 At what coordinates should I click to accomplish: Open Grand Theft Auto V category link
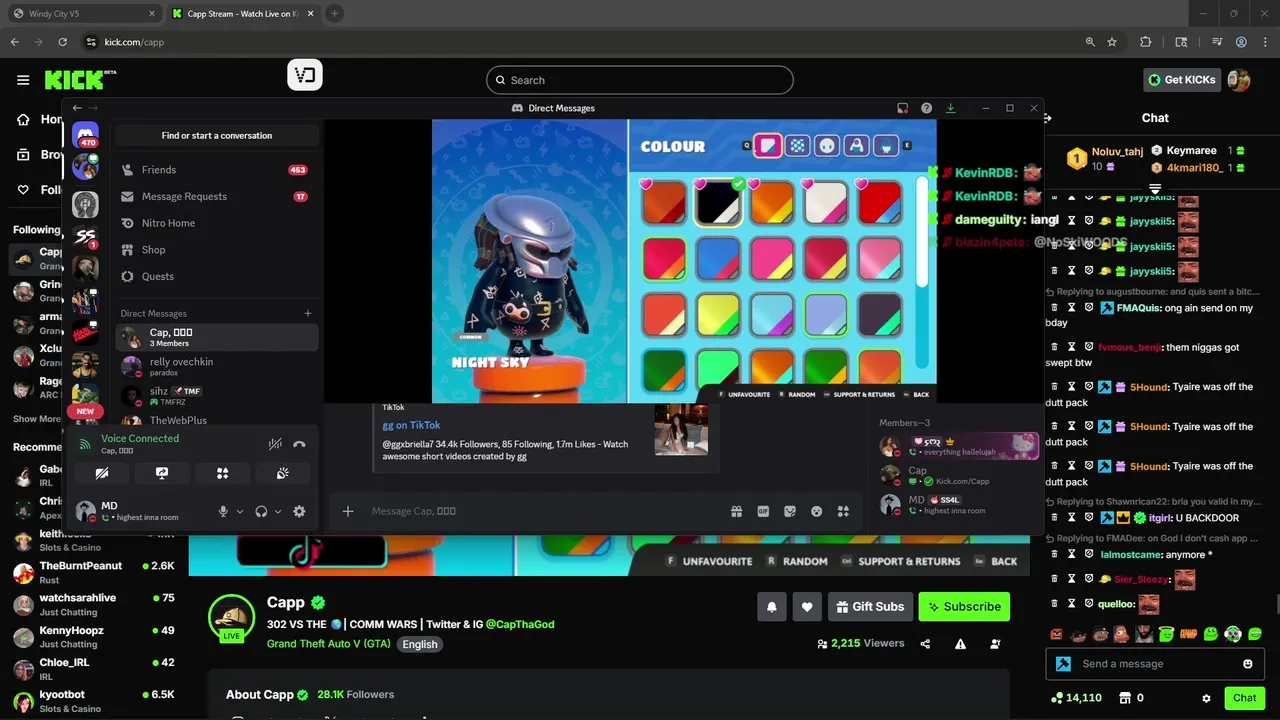pos(329,644)
